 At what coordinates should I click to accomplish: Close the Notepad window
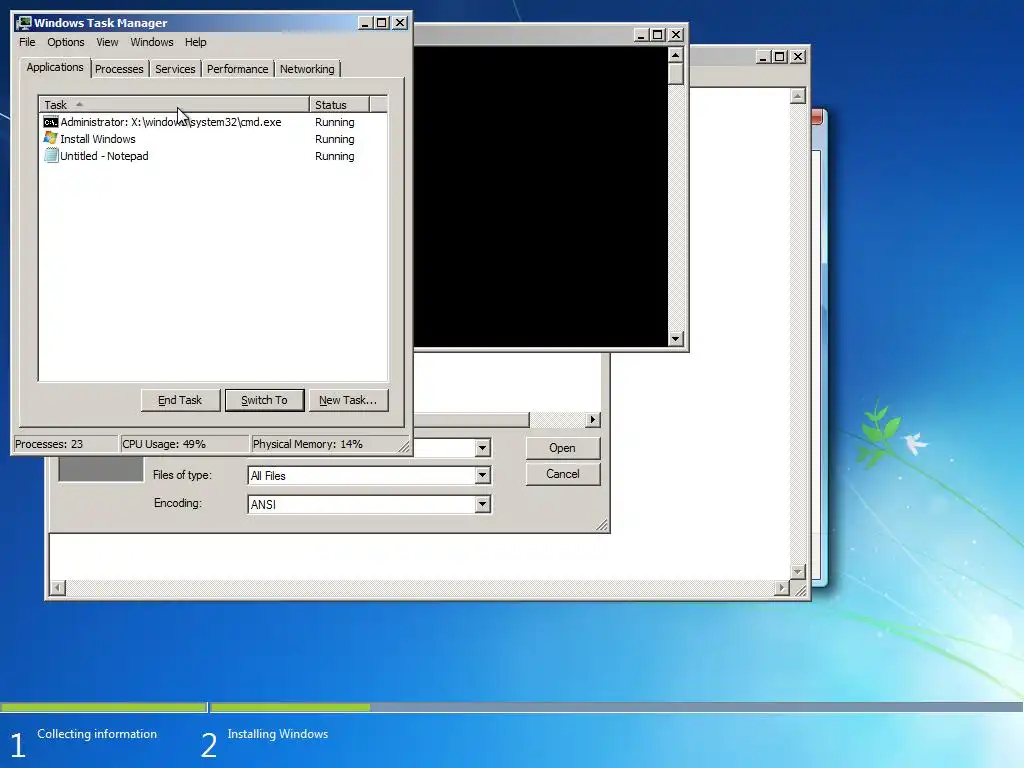click(x=797, y=57)
